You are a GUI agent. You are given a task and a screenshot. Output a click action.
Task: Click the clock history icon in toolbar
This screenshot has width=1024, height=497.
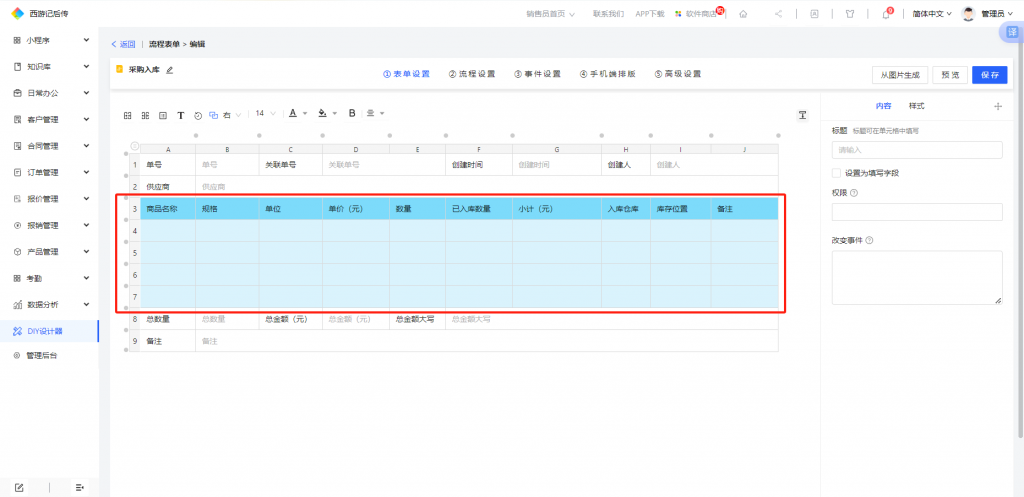point(199,116)
